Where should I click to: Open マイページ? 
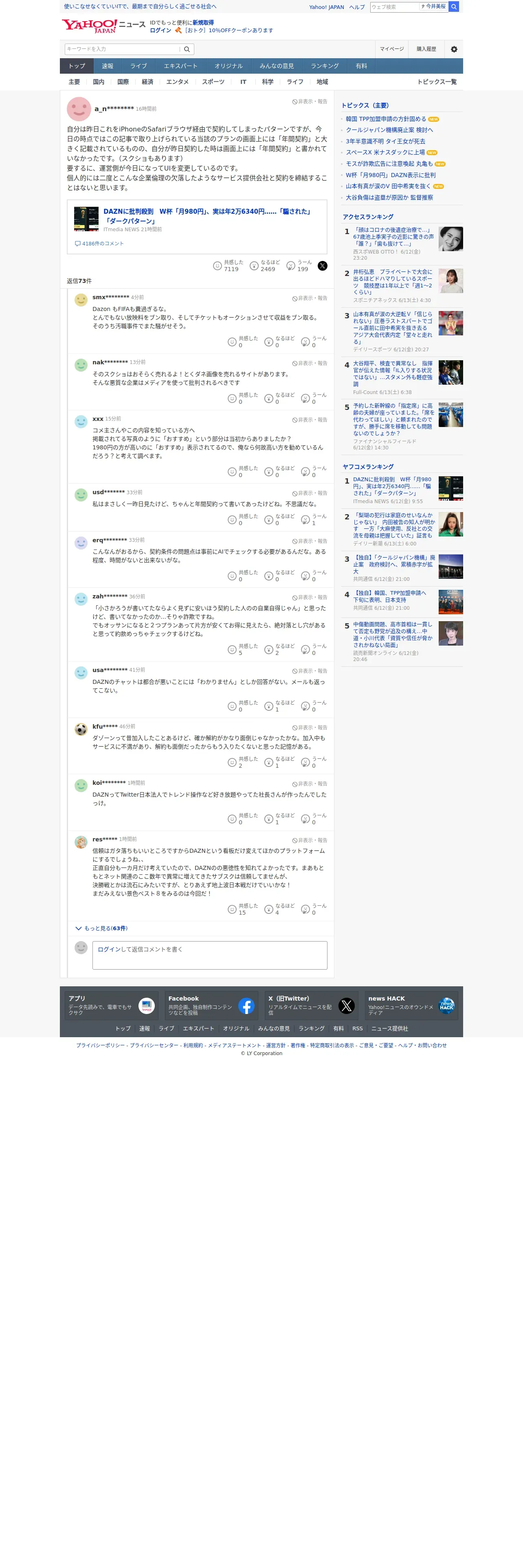point(391,49)
